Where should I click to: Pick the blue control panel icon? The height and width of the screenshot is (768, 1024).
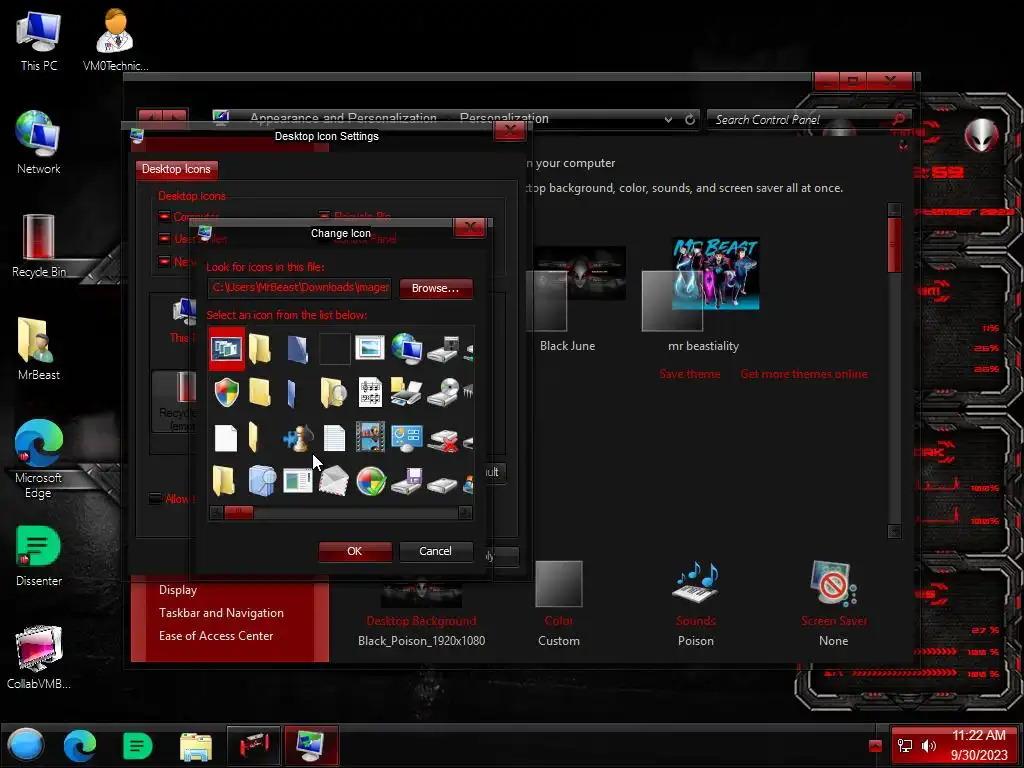point(406,438)
